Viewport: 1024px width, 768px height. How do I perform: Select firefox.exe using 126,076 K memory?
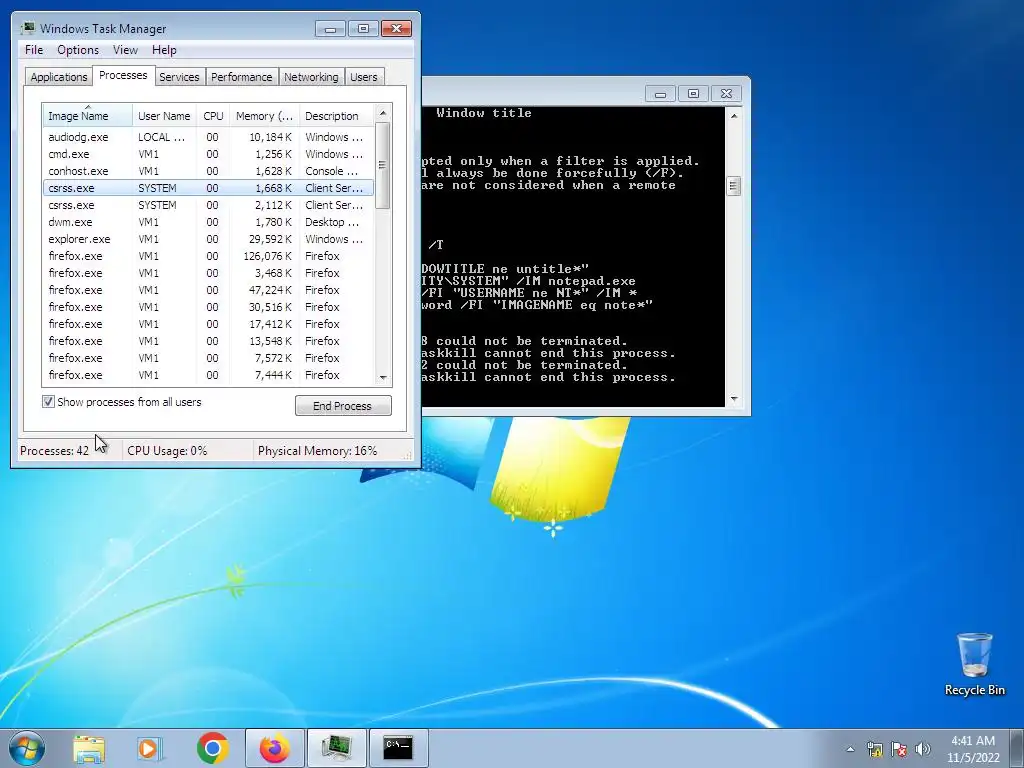pos(208,256)
